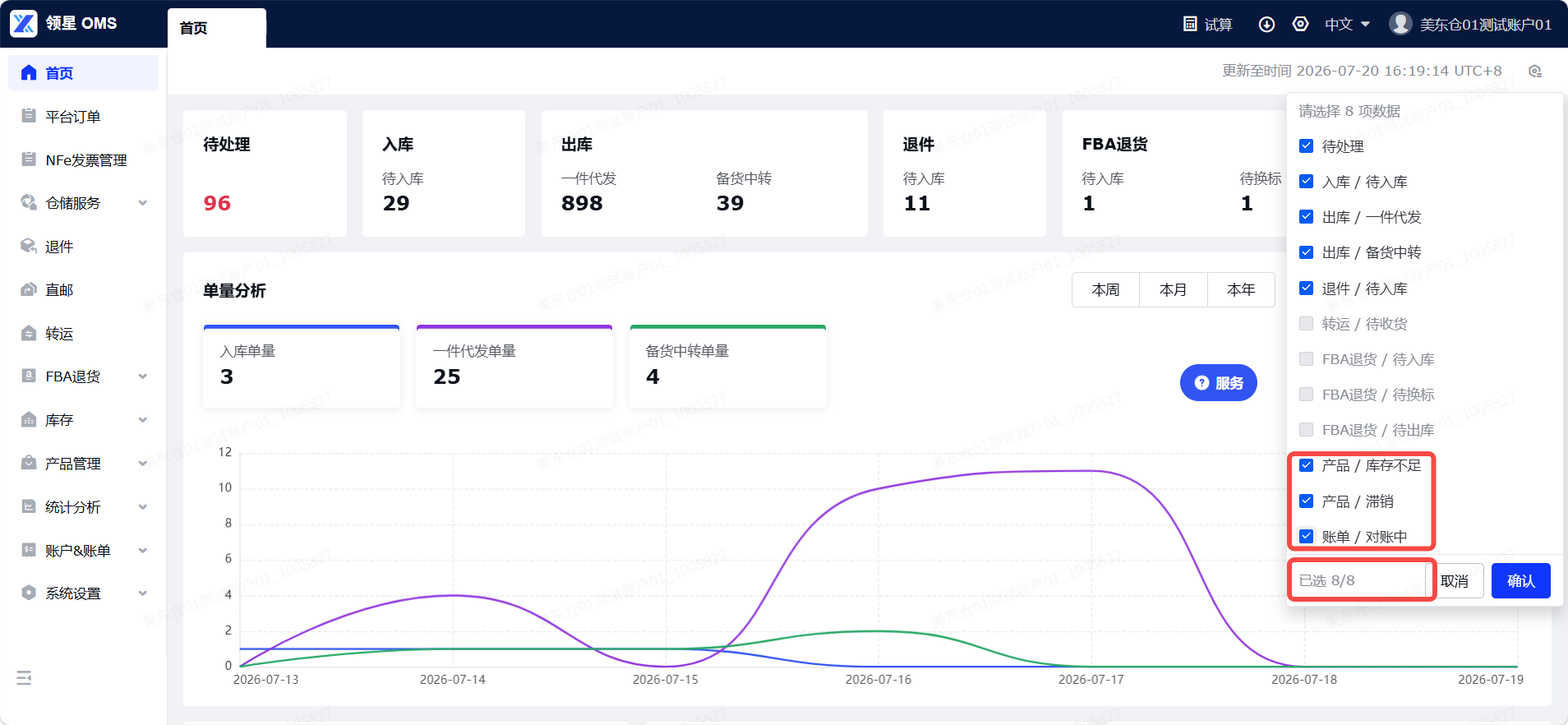Uncheck the 待处理 checkbox
The image size is (1568, 725).
tap(1306, 146)
